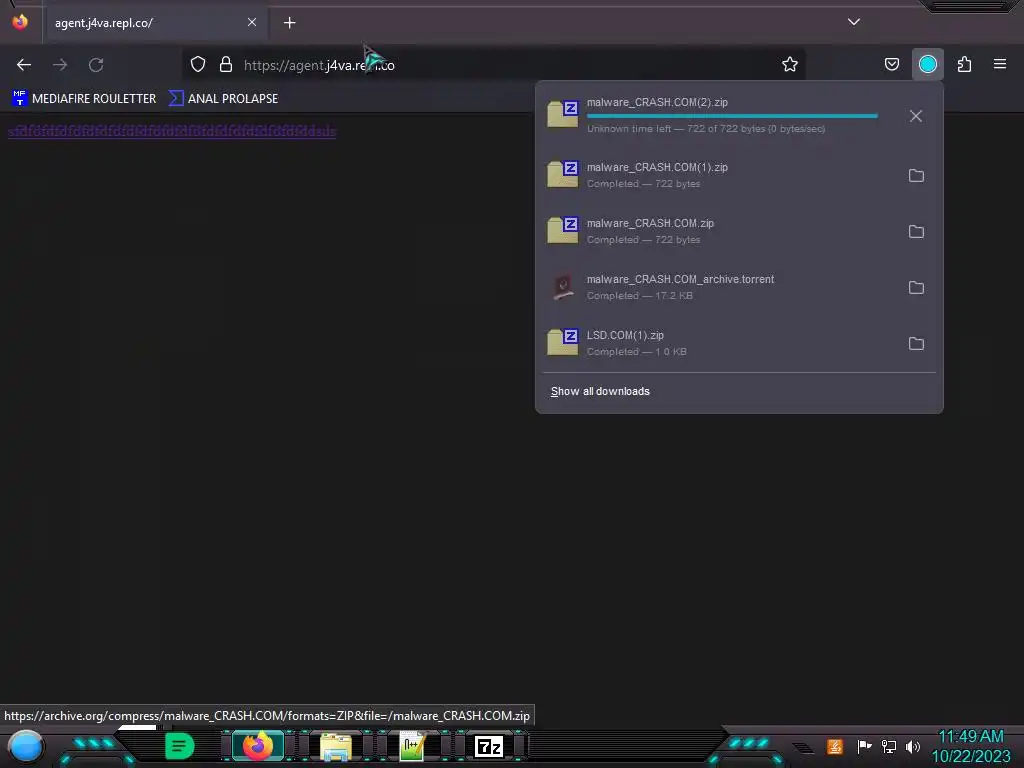Click the malware_CRASH.COM(2).zip download progress bar

(x=732, y=116)
